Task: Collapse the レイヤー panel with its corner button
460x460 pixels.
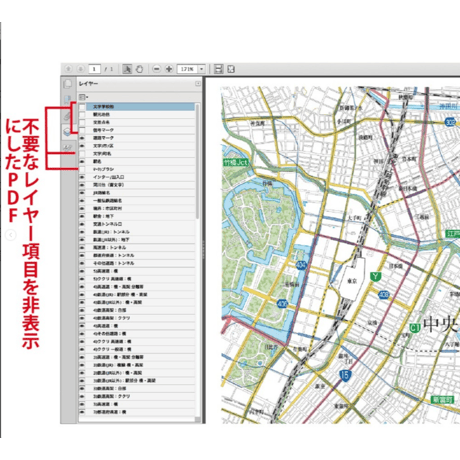Action: [198, 84]
